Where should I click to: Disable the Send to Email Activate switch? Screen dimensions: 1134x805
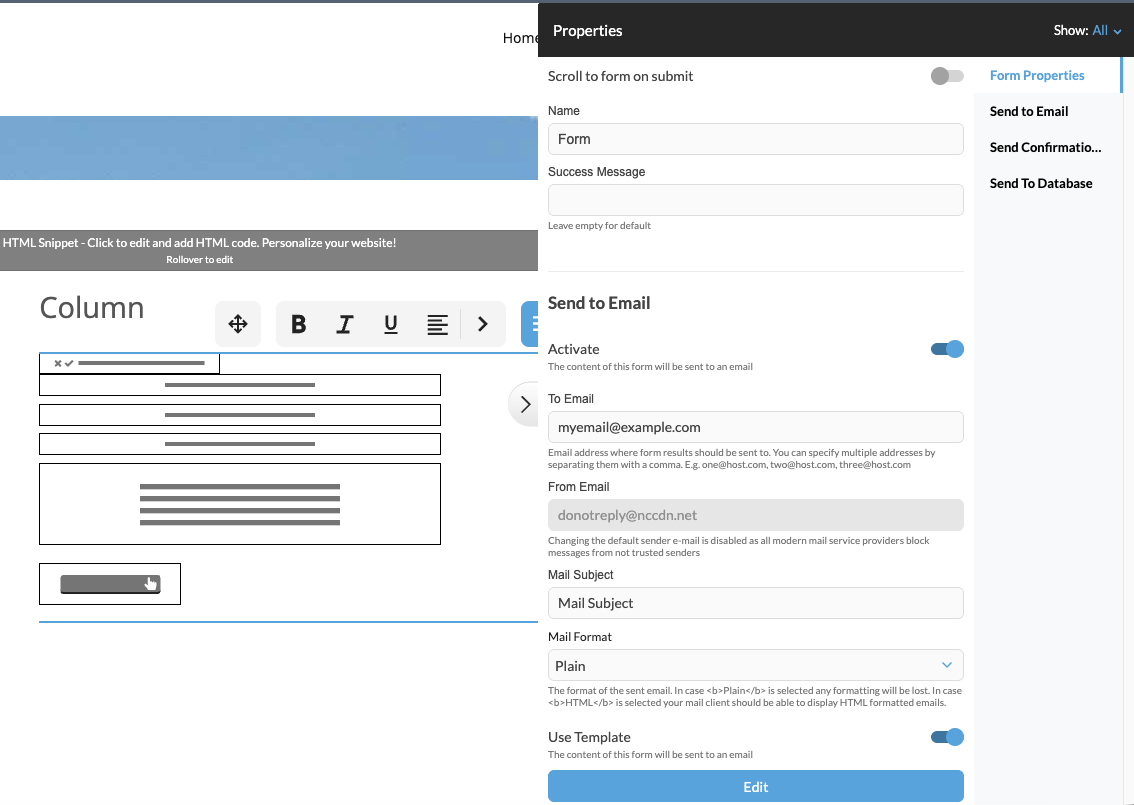[946, 349]
